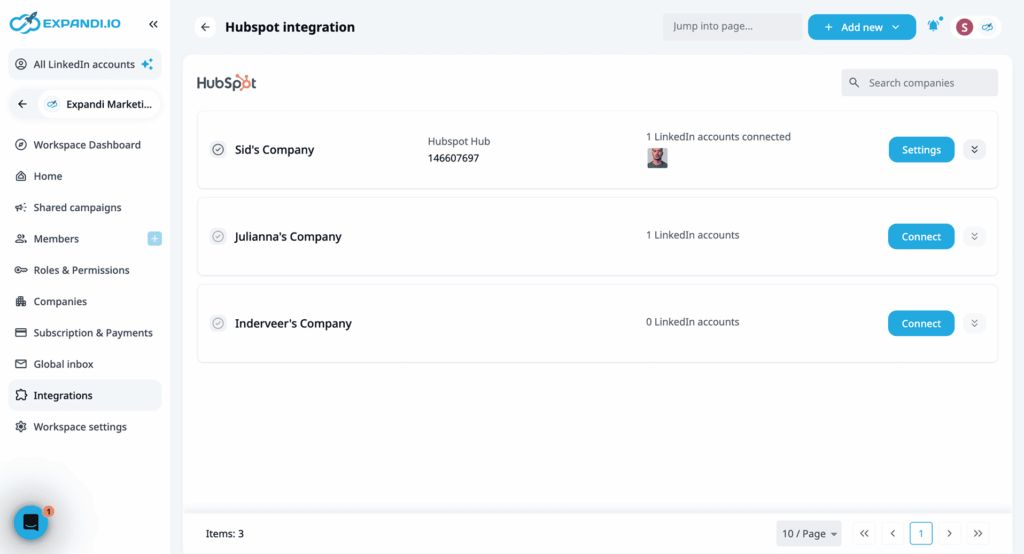
Task: Collapse the sidebar with double chevron
Action: pos(153,24)
